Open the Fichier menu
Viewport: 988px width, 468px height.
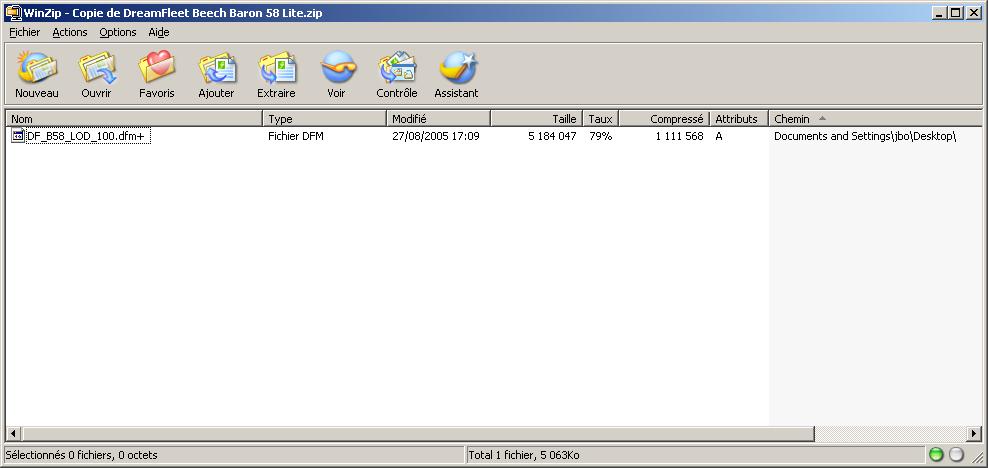25,32
